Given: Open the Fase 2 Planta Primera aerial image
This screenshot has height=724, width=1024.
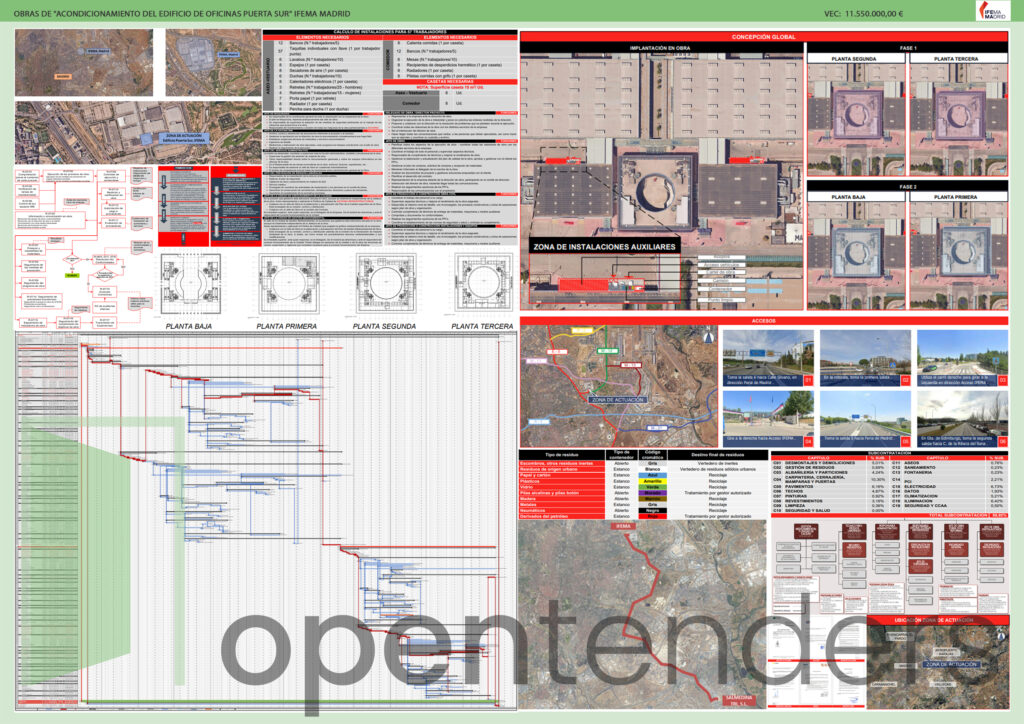Looking at the screenshot, I should (x=959, y=255).
